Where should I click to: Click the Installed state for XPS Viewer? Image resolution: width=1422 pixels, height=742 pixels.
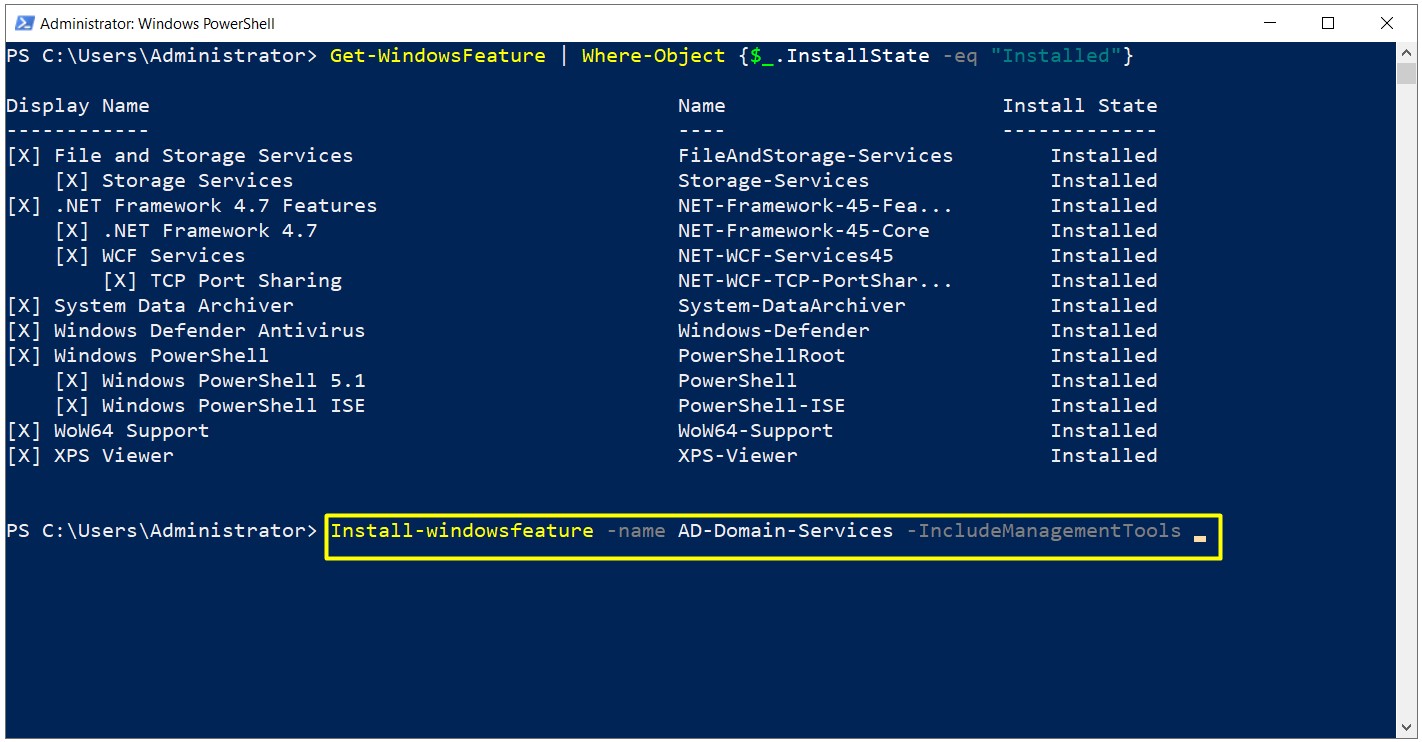1104,456
